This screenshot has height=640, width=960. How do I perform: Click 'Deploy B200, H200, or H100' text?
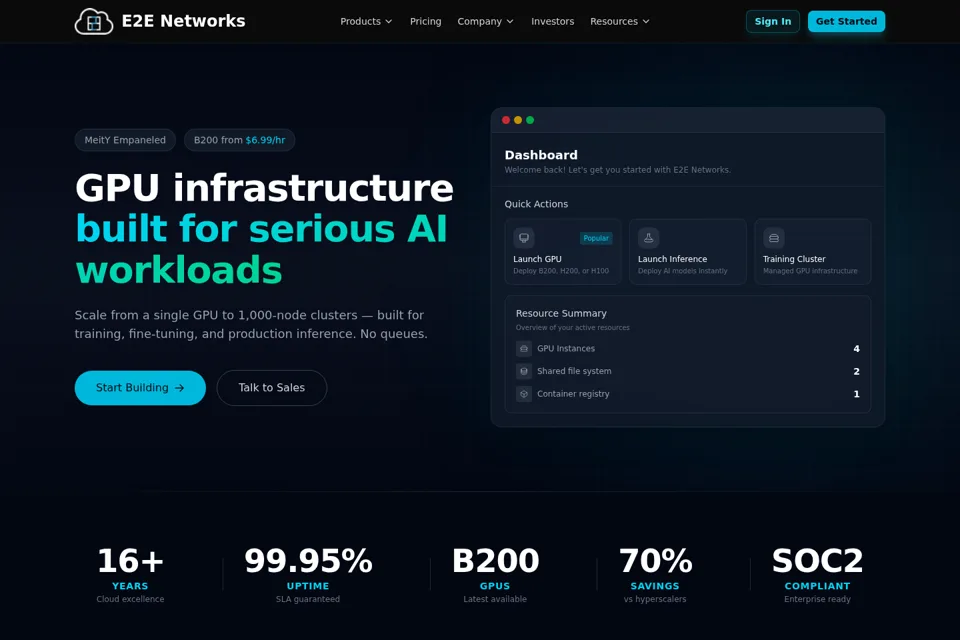(561, 271)
